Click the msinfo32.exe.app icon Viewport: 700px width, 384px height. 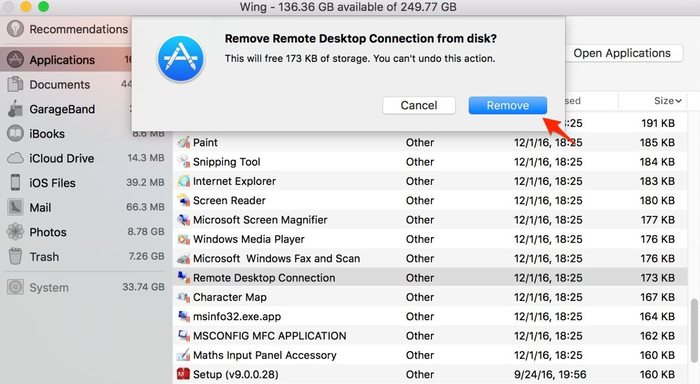tap(183, 317)
